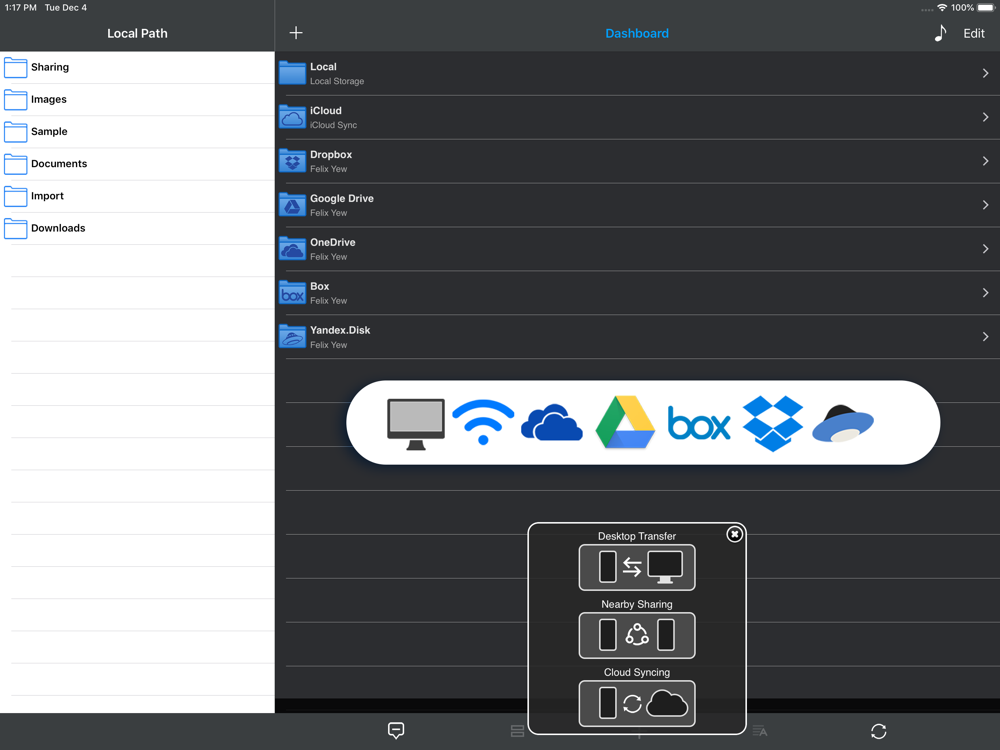1000x750 pixels.
Task: Open the Documents folder
Action: [137, 164]
